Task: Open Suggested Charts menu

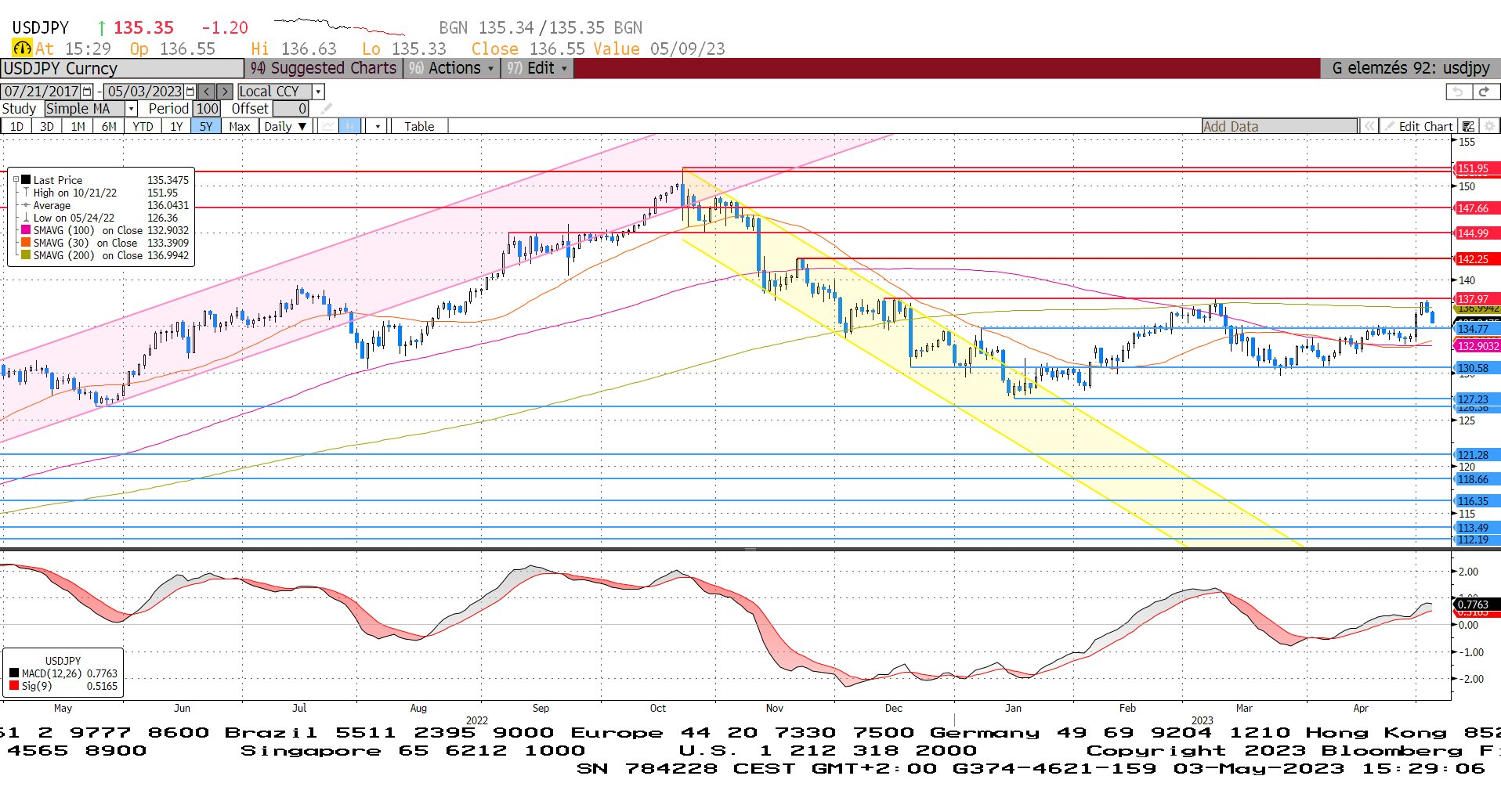Action: tap(324, 68)
